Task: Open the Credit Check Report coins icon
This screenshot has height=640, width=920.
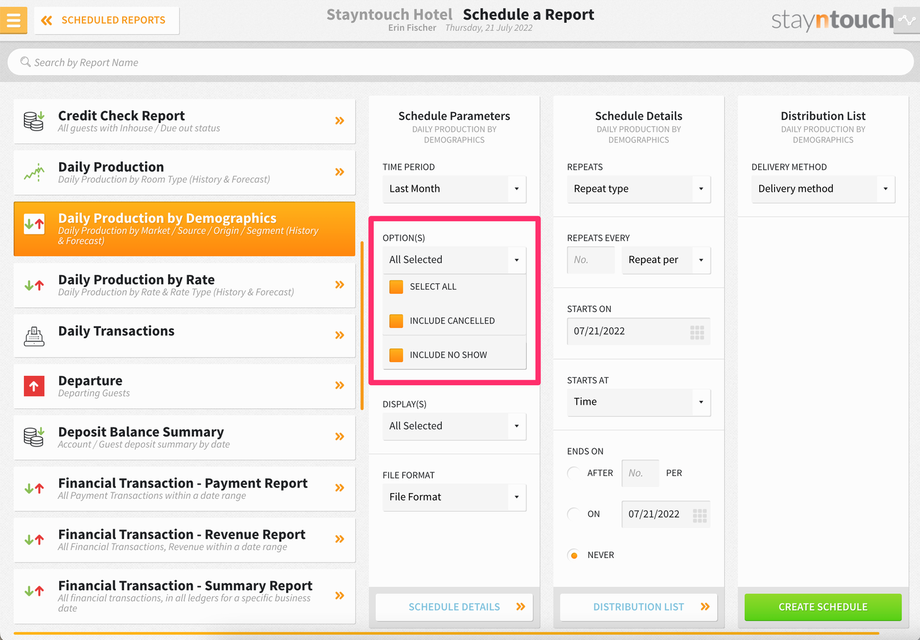Action: 34,120
